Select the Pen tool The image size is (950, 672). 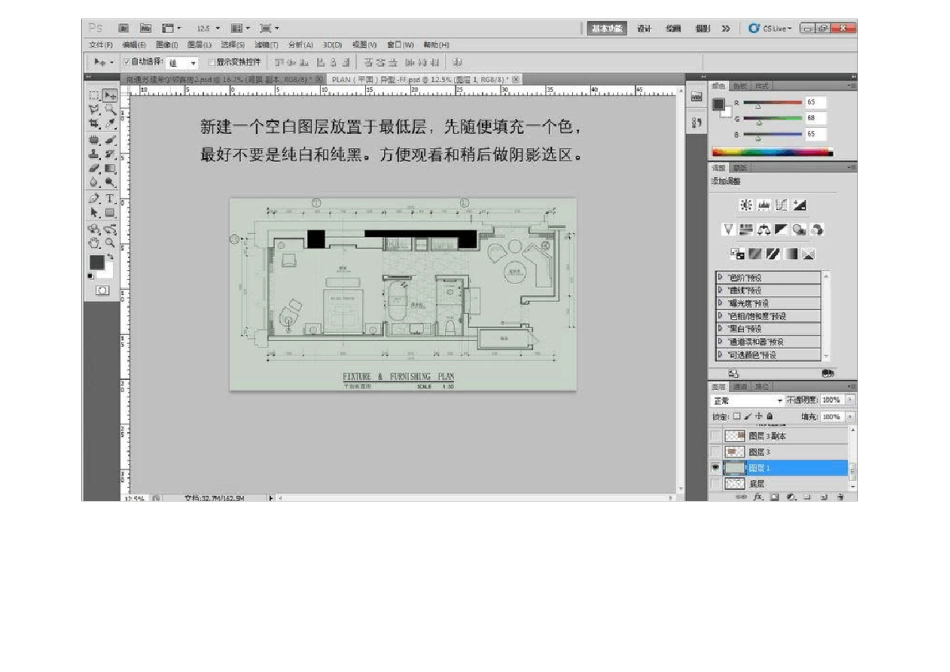(94, 199)
